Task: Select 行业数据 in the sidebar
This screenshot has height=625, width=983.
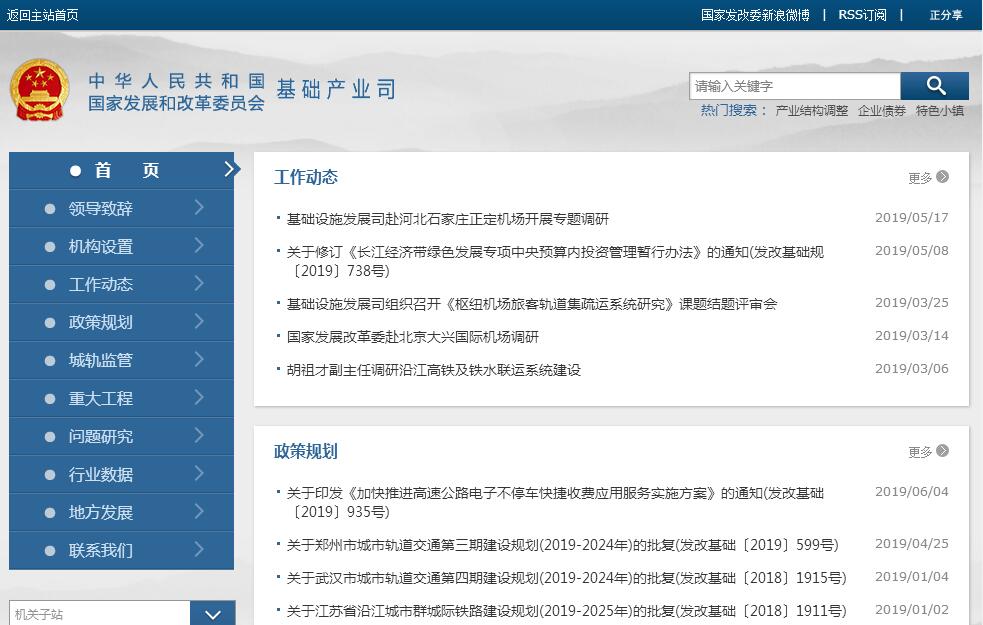Action: (x=101, y=474)
